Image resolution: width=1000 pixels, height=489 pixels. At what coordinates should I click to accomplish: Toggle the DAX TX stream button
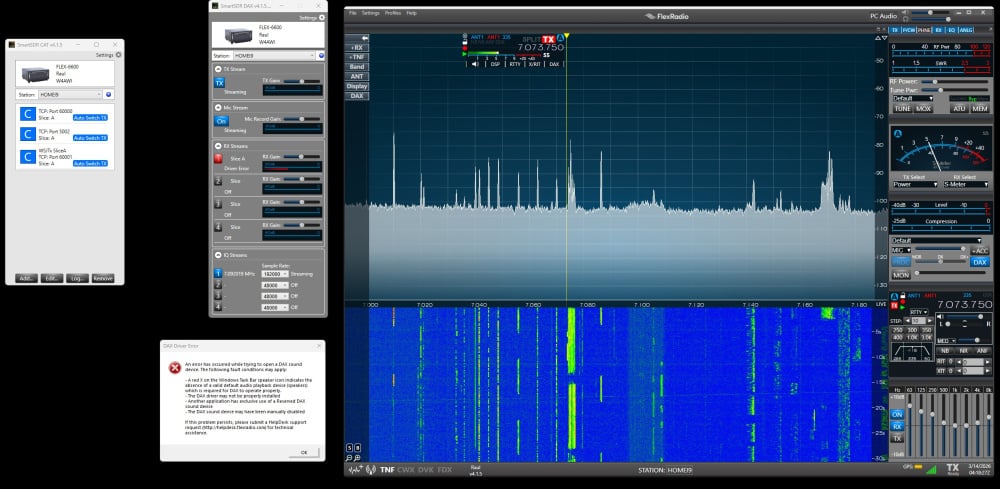click(x=219, y=83)
